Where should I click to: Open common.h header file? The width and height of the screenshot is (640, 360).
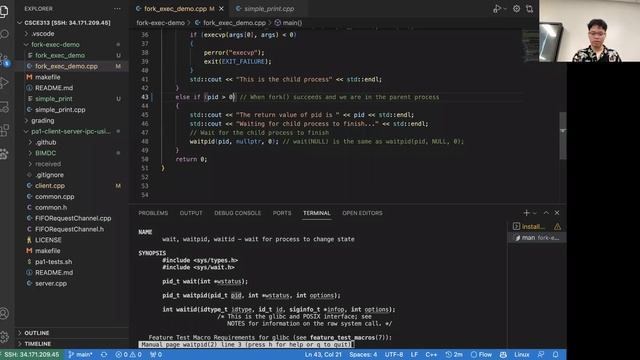click(x=71, y=207)
